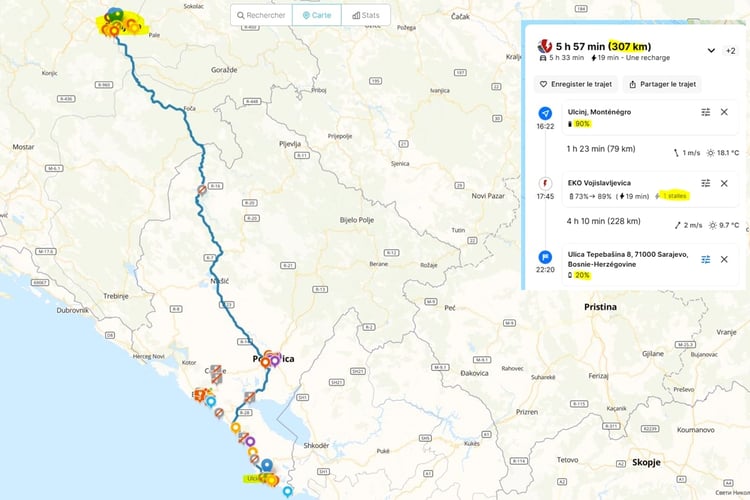Viewport: 750px width, 500px height.
Task: Click the red charger stop icon
Action: 546,184
